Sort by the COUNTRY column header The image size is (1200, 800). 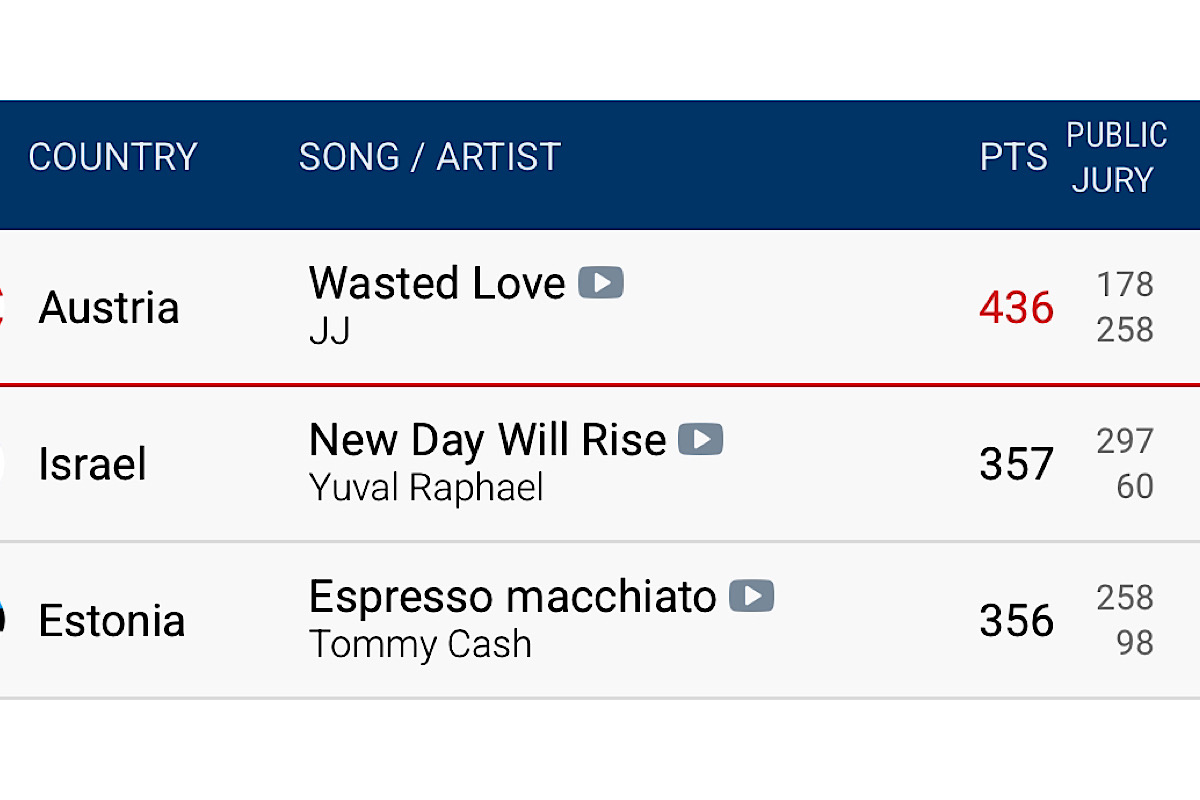coord(113,157)
